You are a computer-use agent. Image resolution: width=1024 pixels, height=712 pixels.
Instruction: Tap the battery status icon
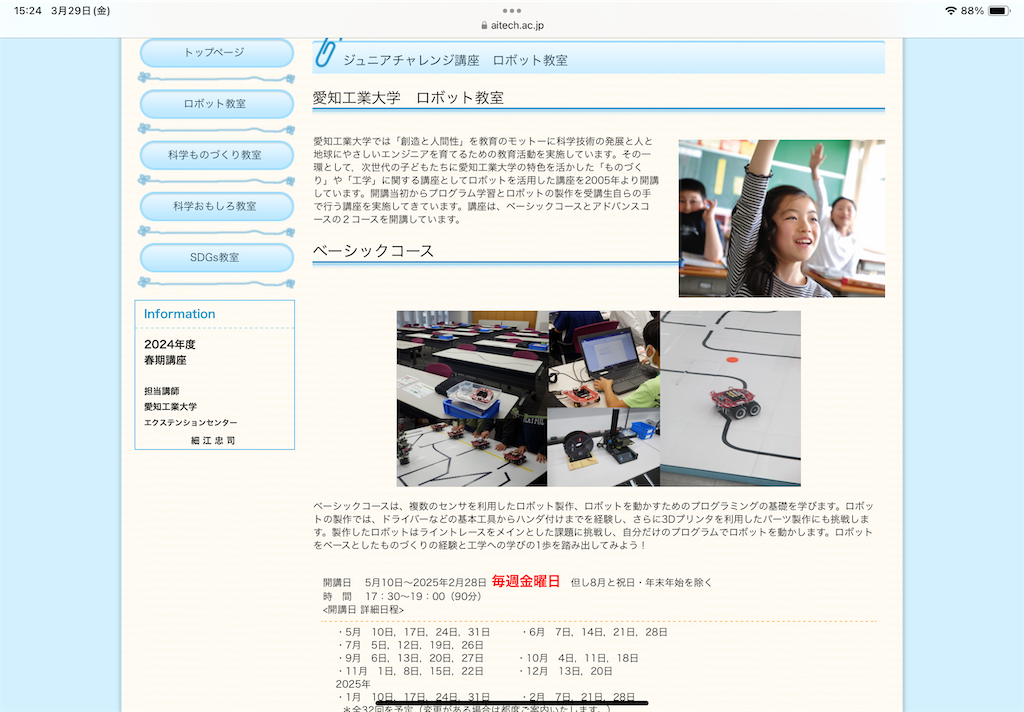pos(999,10)
